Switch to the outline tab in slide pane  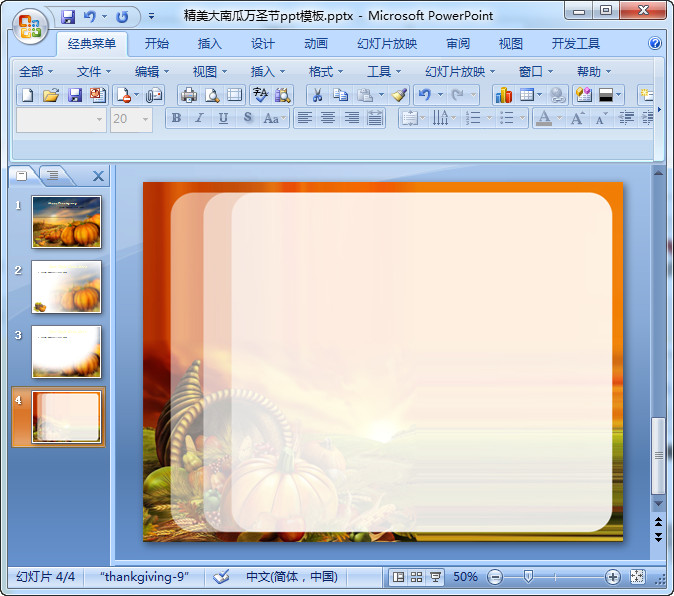pos(53,175)
